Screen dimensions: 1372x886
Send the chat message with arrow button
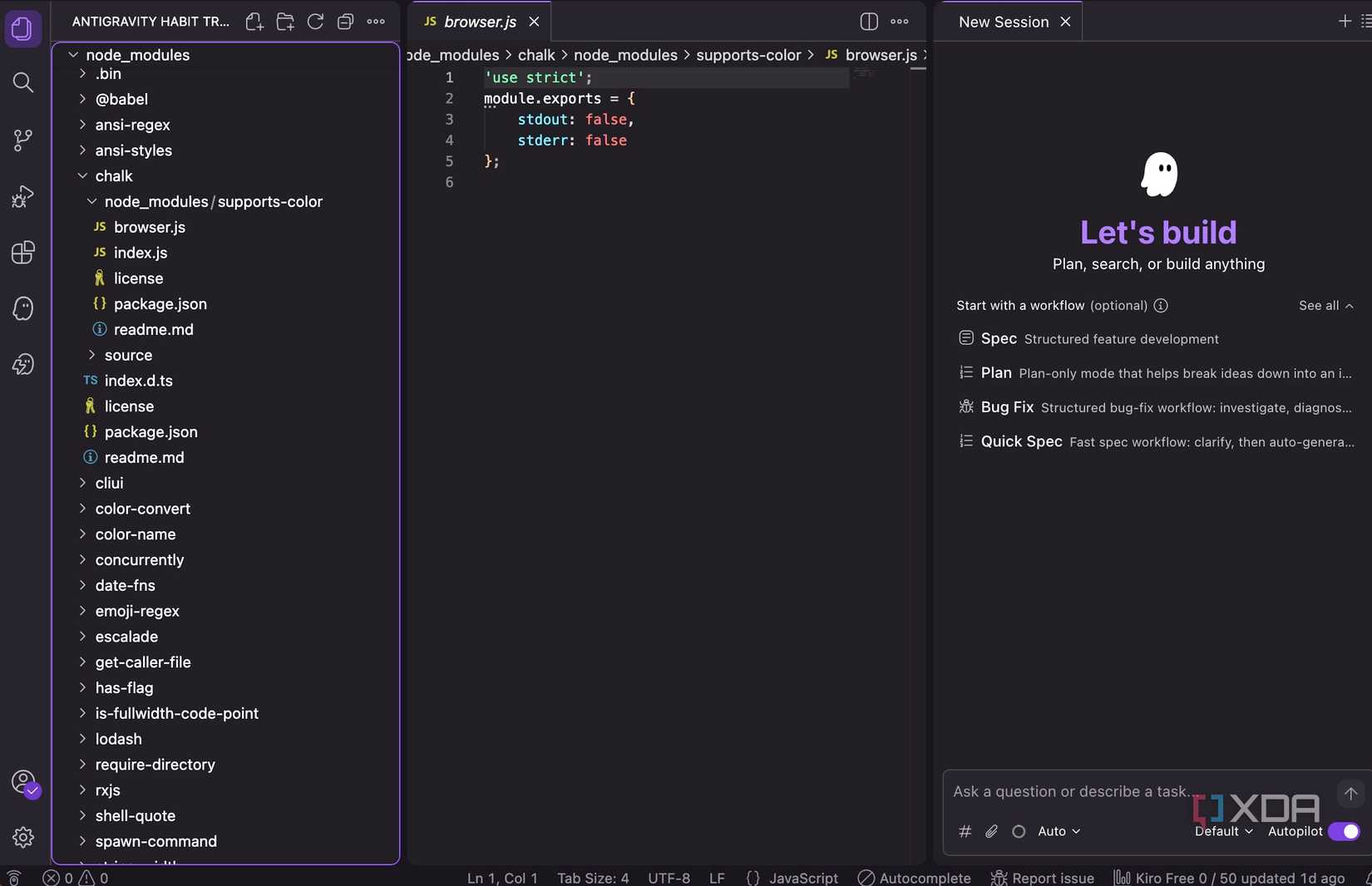coord(1350,794)
